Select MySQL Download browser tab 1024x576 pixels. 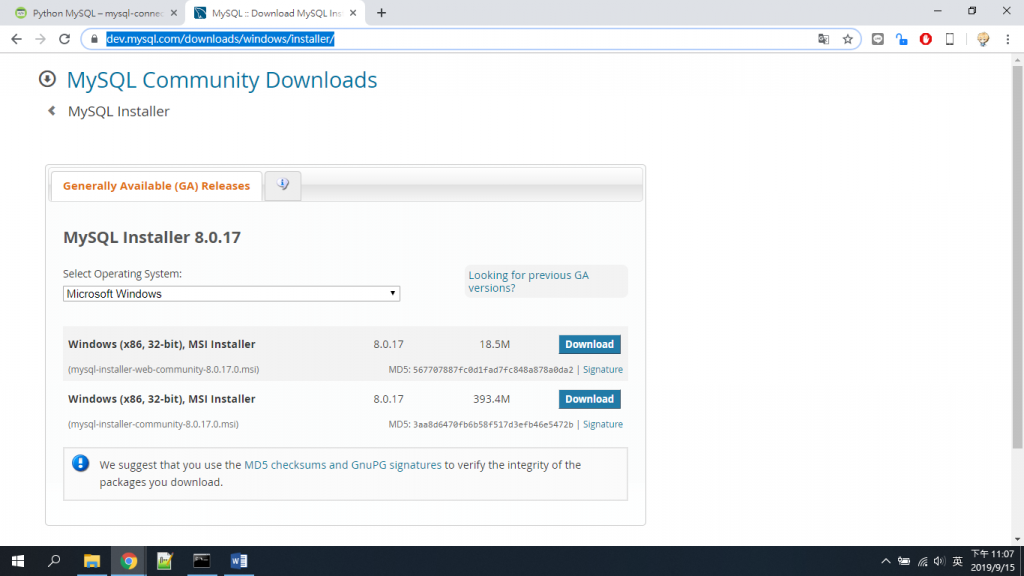(274, 13)
